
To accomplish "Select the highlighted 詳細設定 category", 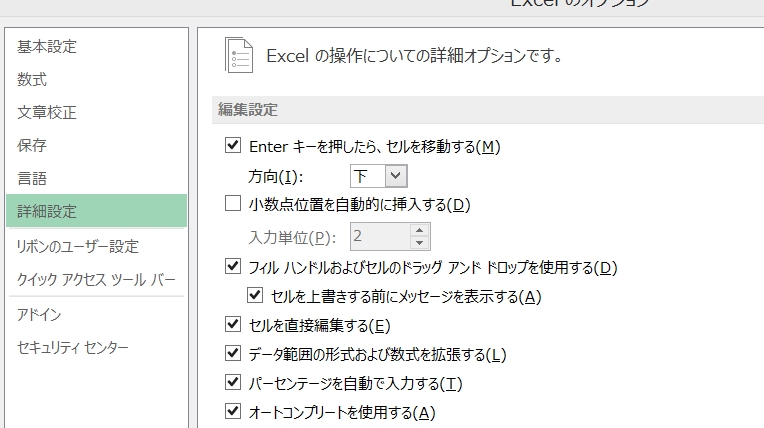I will pos(96,211).
